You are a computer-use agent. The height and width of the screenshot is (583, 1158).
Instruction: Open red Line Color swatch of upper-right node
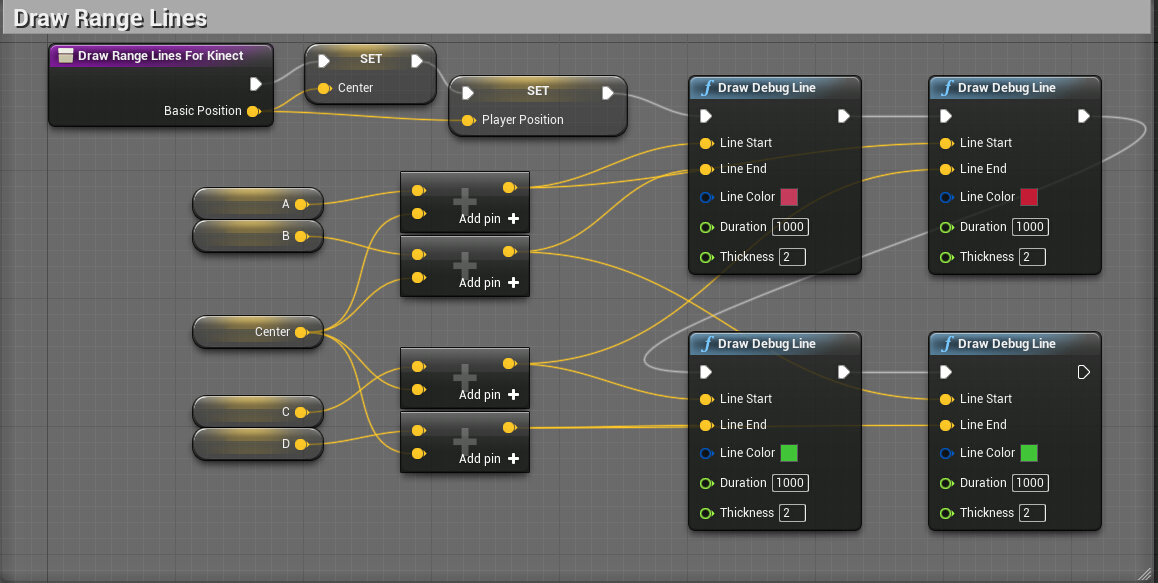(1029, 197)
